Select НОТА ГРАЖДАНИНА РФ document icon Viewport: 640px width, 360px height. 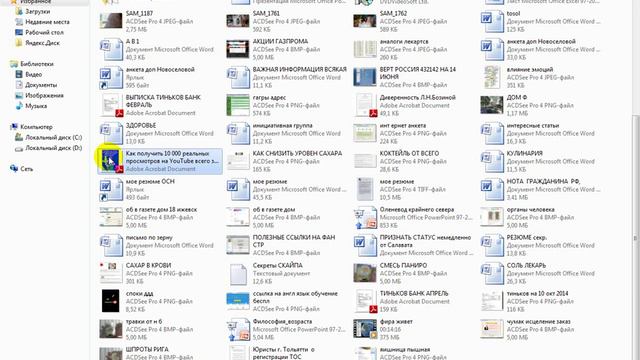coord(492,190)
